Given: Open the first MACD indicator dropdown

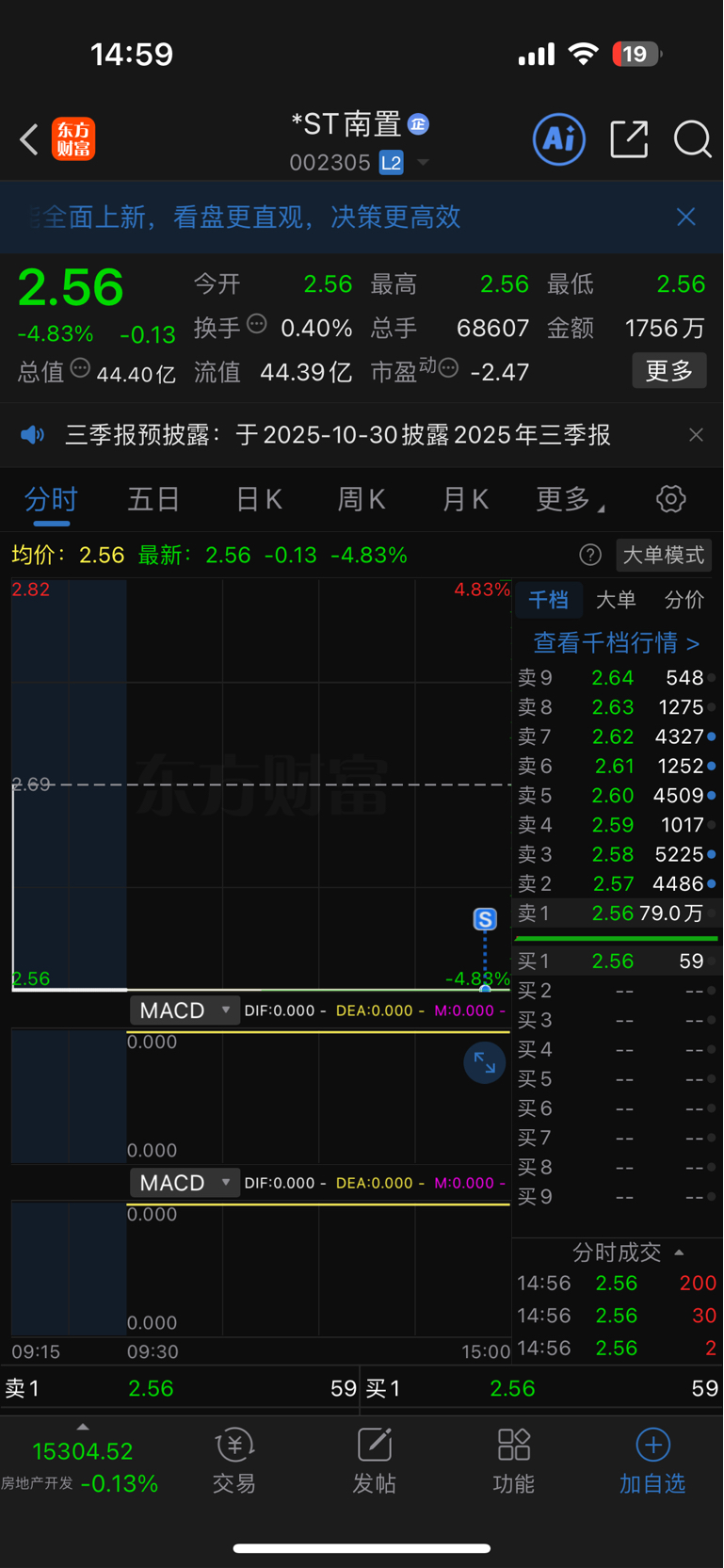Looking at the screenshot, I should click(x=185, y=1010).
